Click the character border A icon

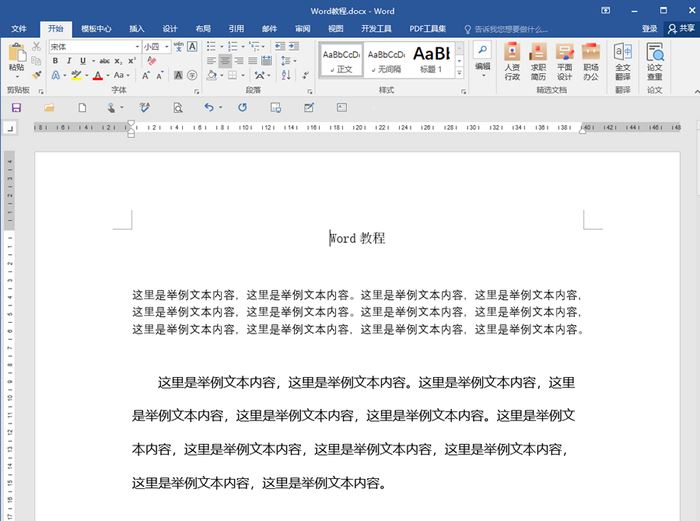(192, 46)
